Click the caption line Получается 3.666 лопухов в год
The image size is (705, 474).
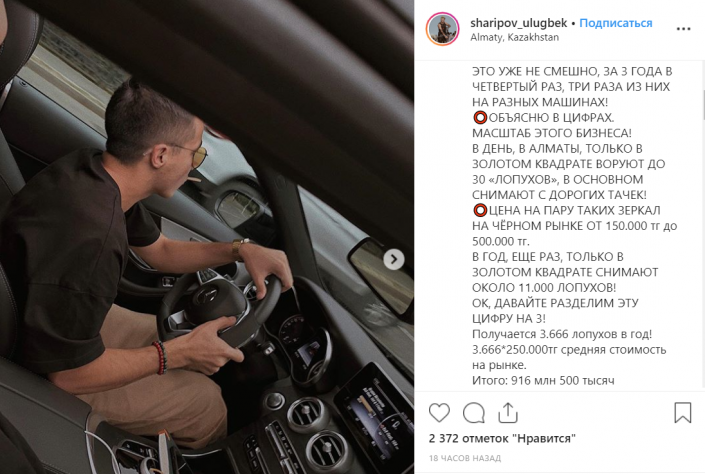[x=562, y=334]
